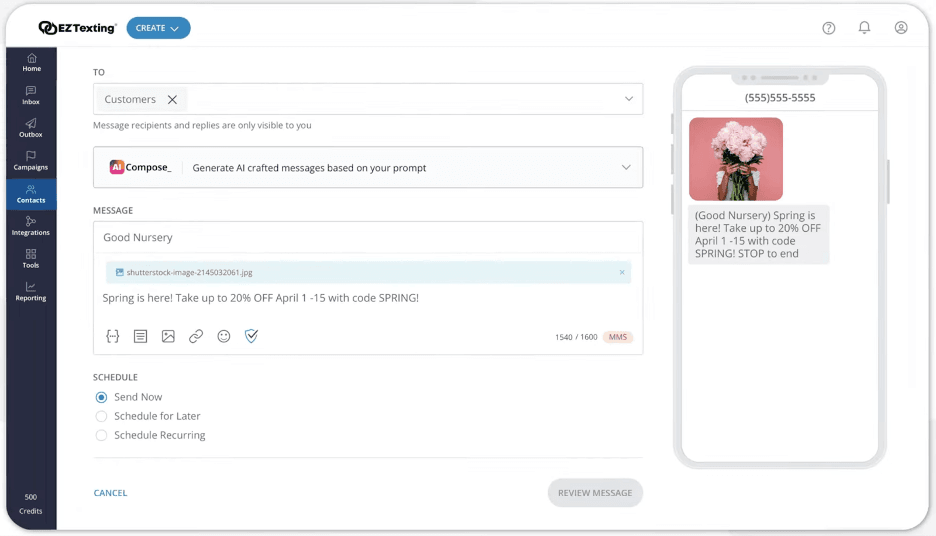Expand the TO recipients dropdown
The height and width of the screenshot is (536, 936).
(629, 99)
